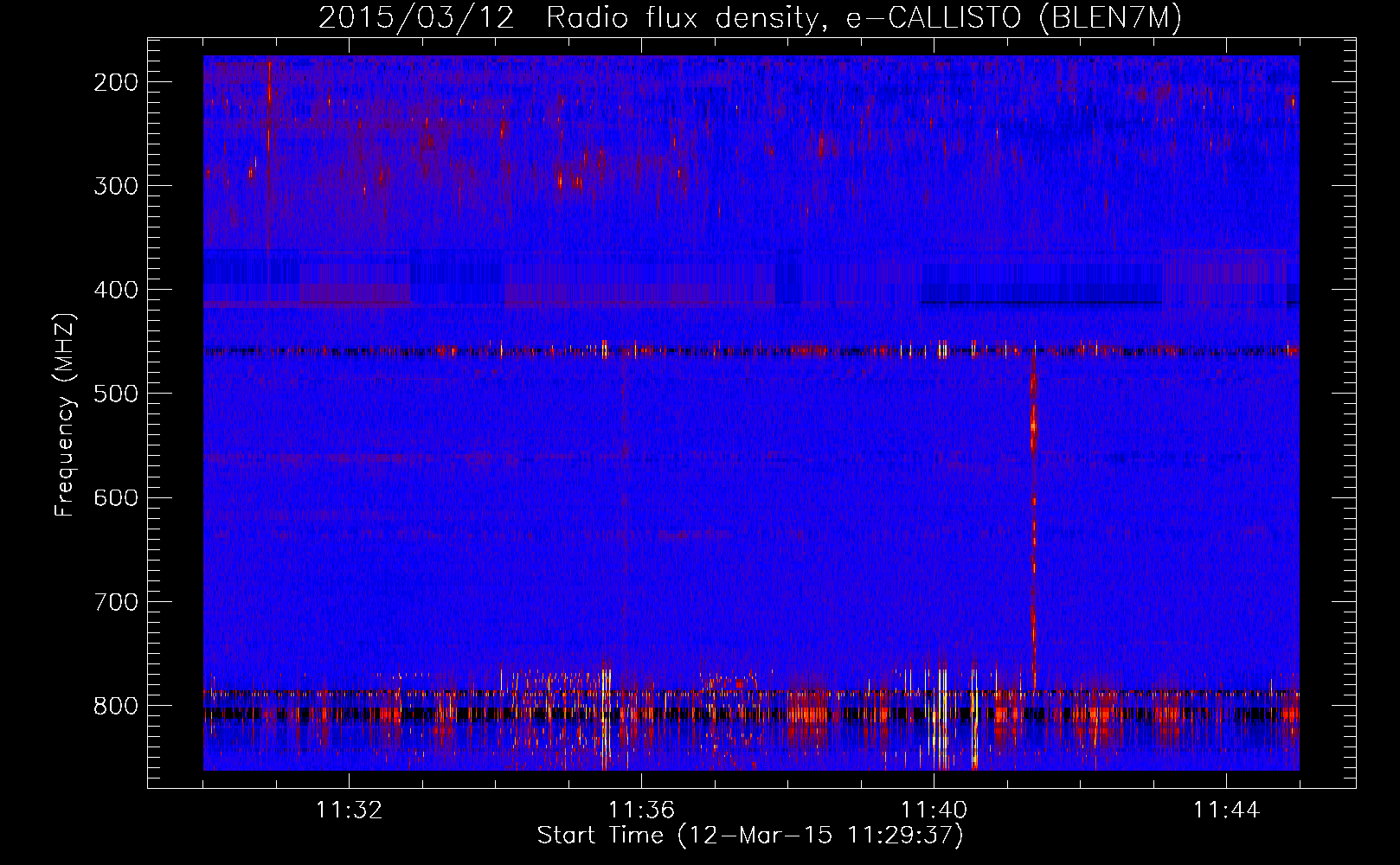1400x865 pixels.
Task: Click the 11:40 time tick label
Action: click(x=934, y=810)
